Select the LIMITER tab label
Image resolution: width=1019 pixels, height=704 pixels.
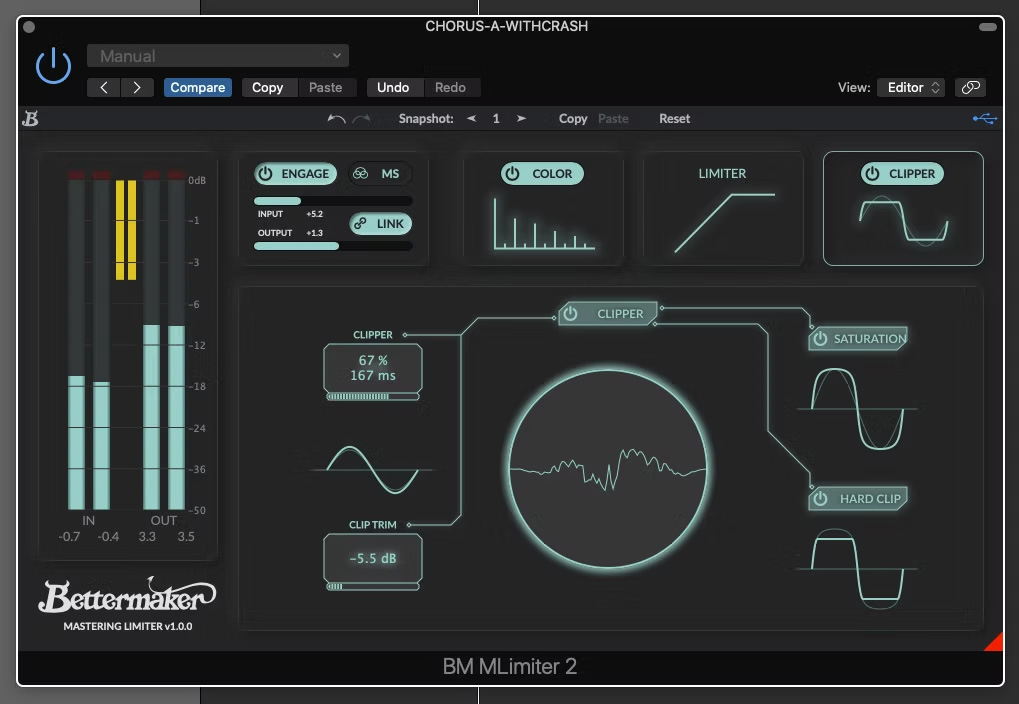coord(722,174)
